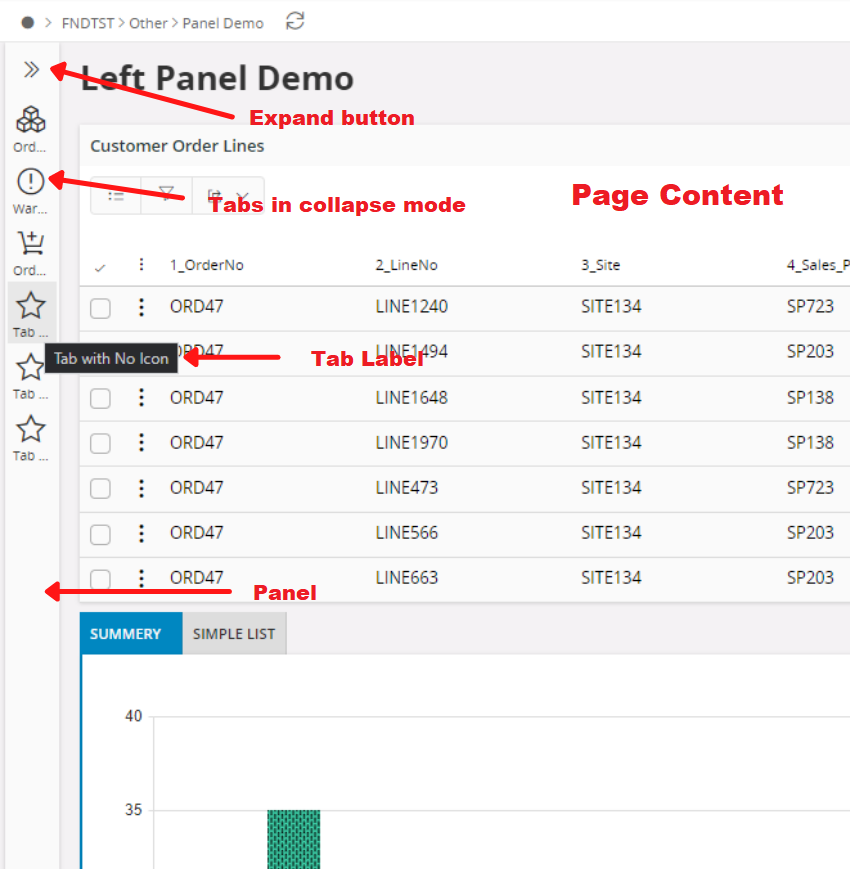Viewport: 850px width, 869px height.
Task: Expand the left panel with double chevron
Action: tap(31, 70)
